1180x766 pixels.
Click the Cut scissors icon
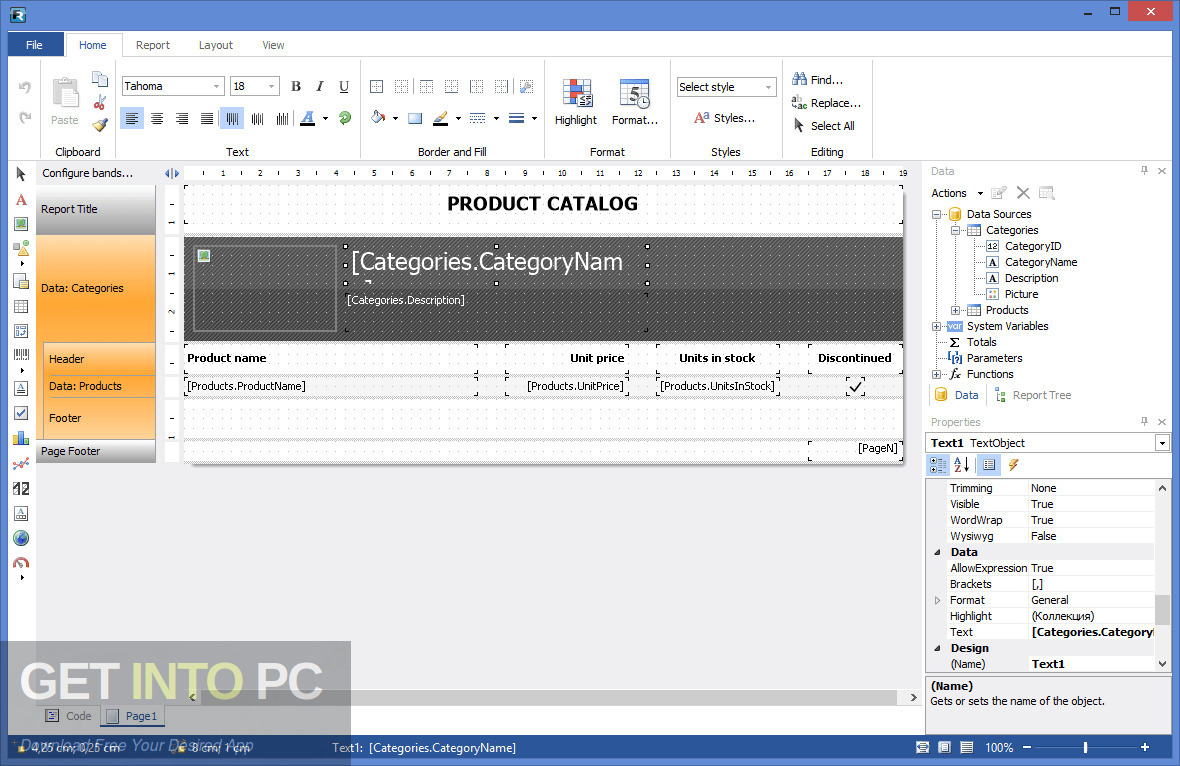pyautogui.click(x=99, y=102)
